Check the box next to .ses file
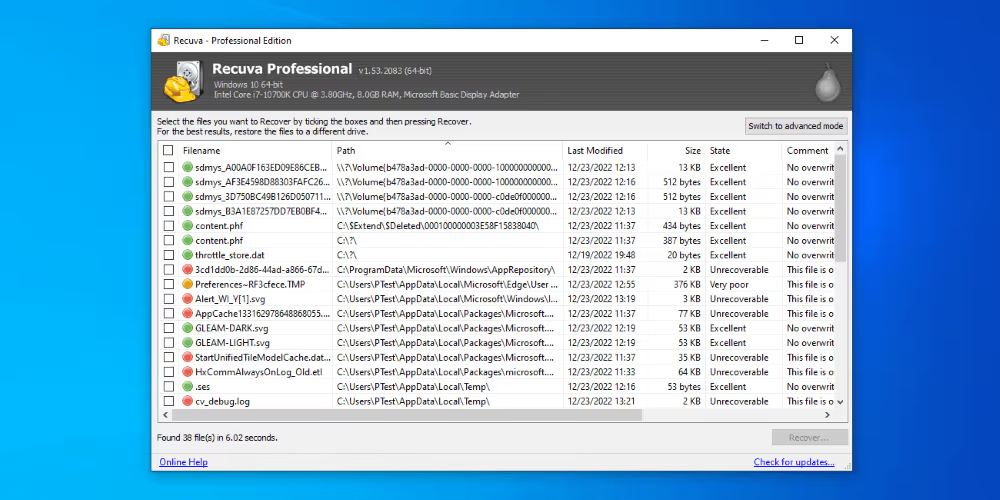This screenshot has width=1000, height=500. pyautogui.click(x=168, y=387)
